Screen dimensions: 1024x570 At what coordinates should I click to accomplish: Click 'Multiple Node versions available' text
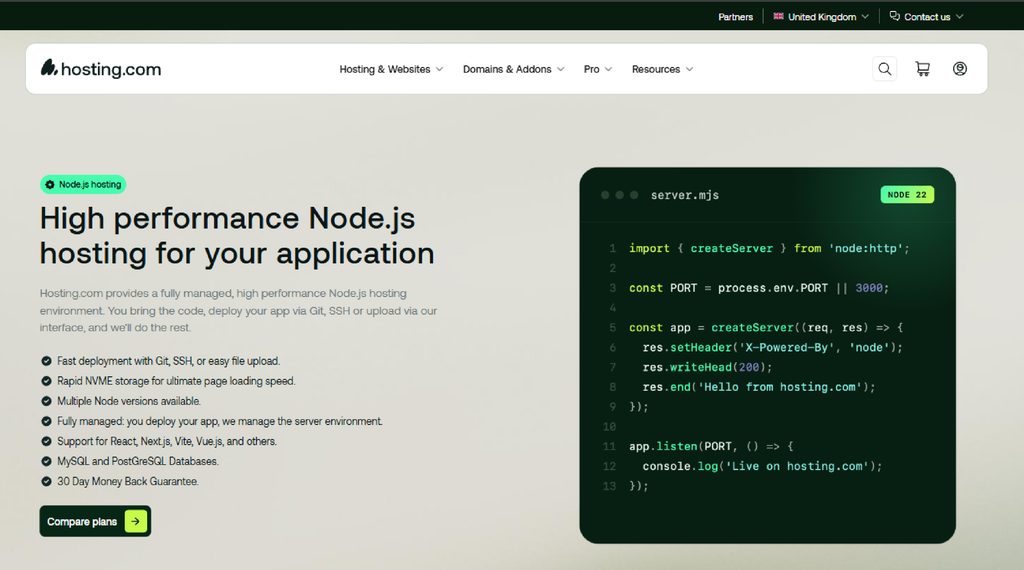[x=129, y=401]
